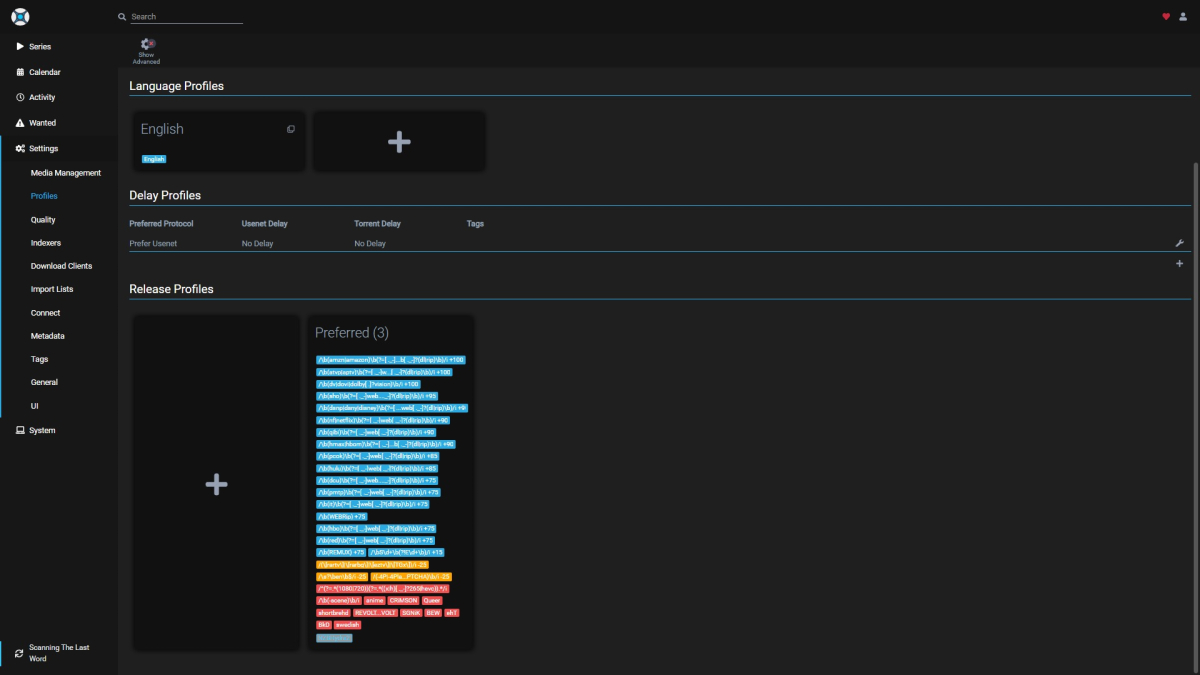Screen dimensions: 1200x675
Task: Clone the English language profile
Action: pos(290,129)
